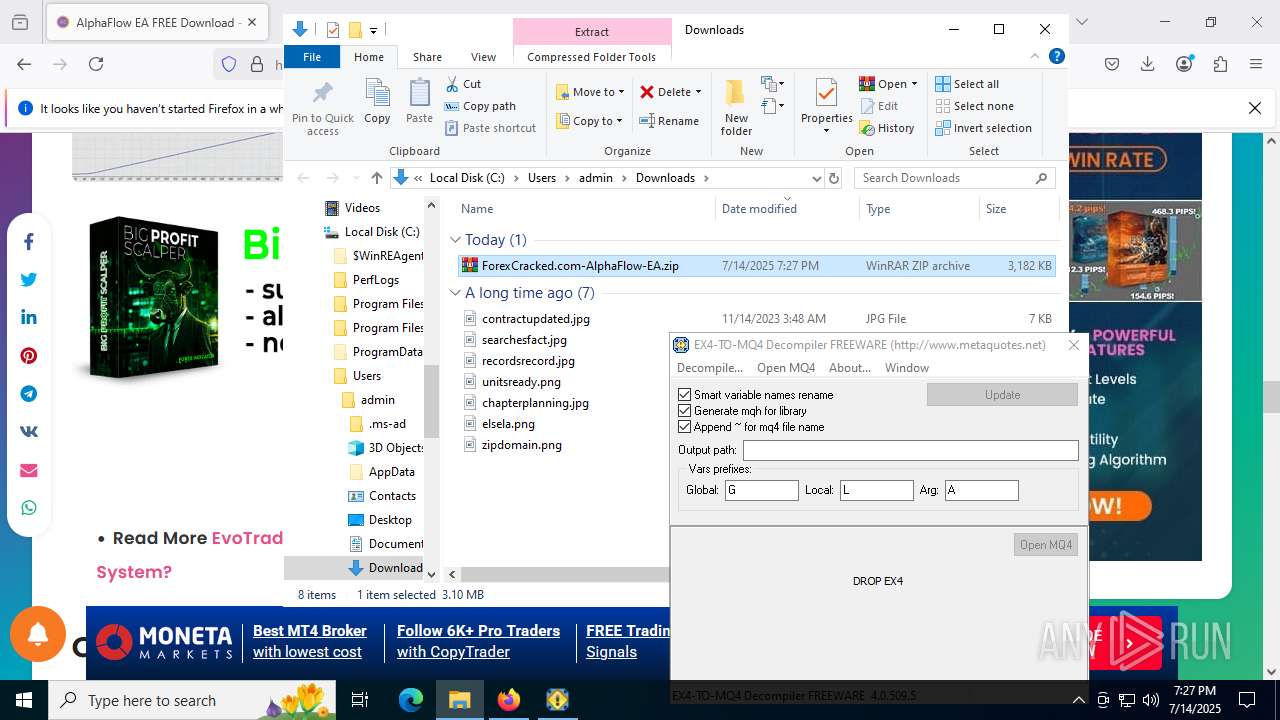
Task: Click the orange notification bell icon
Action: tap(38, 634)
